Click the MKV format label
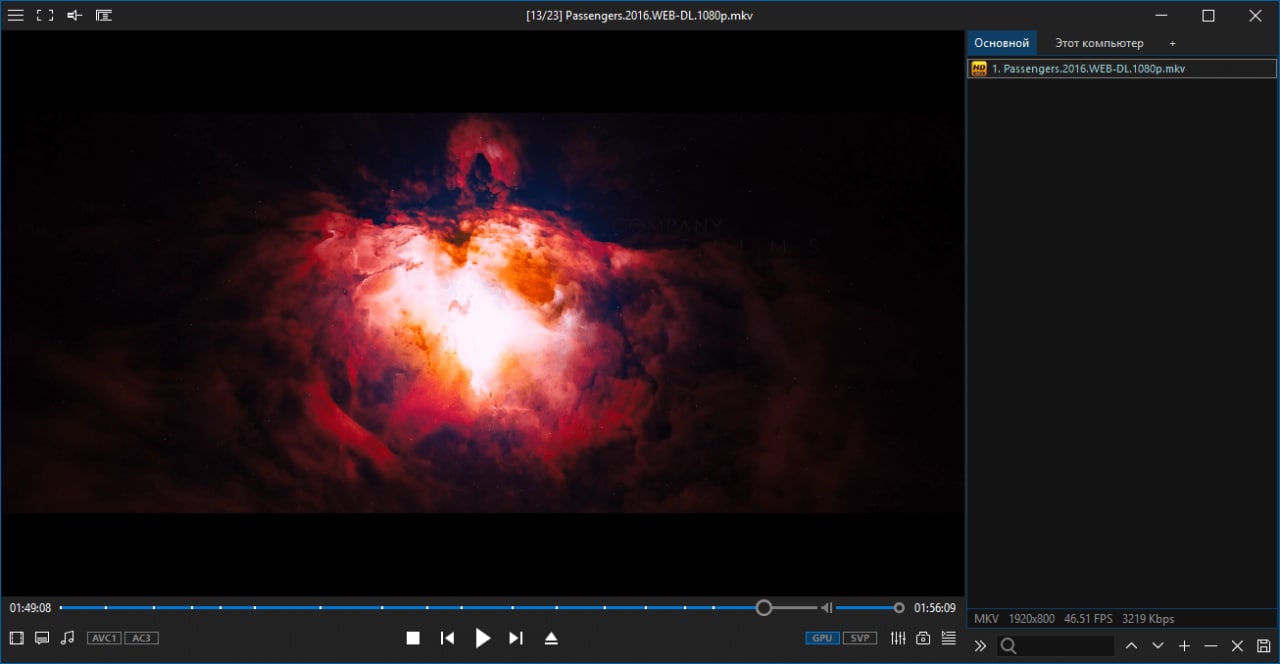 tap(986, 619)
